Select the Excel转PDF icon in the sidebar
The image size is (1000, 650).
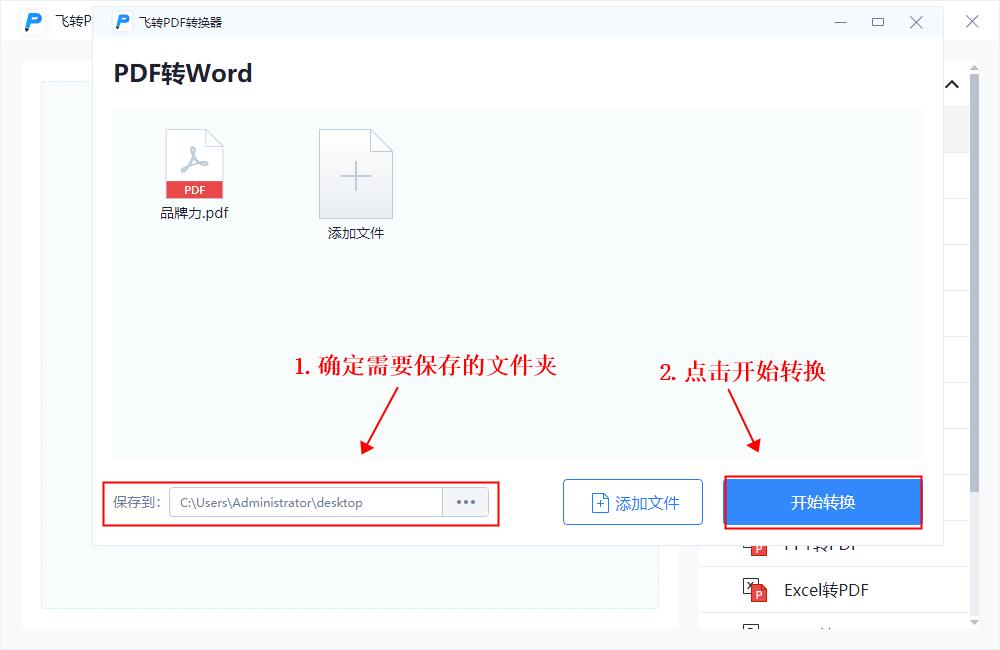[755, 589]
